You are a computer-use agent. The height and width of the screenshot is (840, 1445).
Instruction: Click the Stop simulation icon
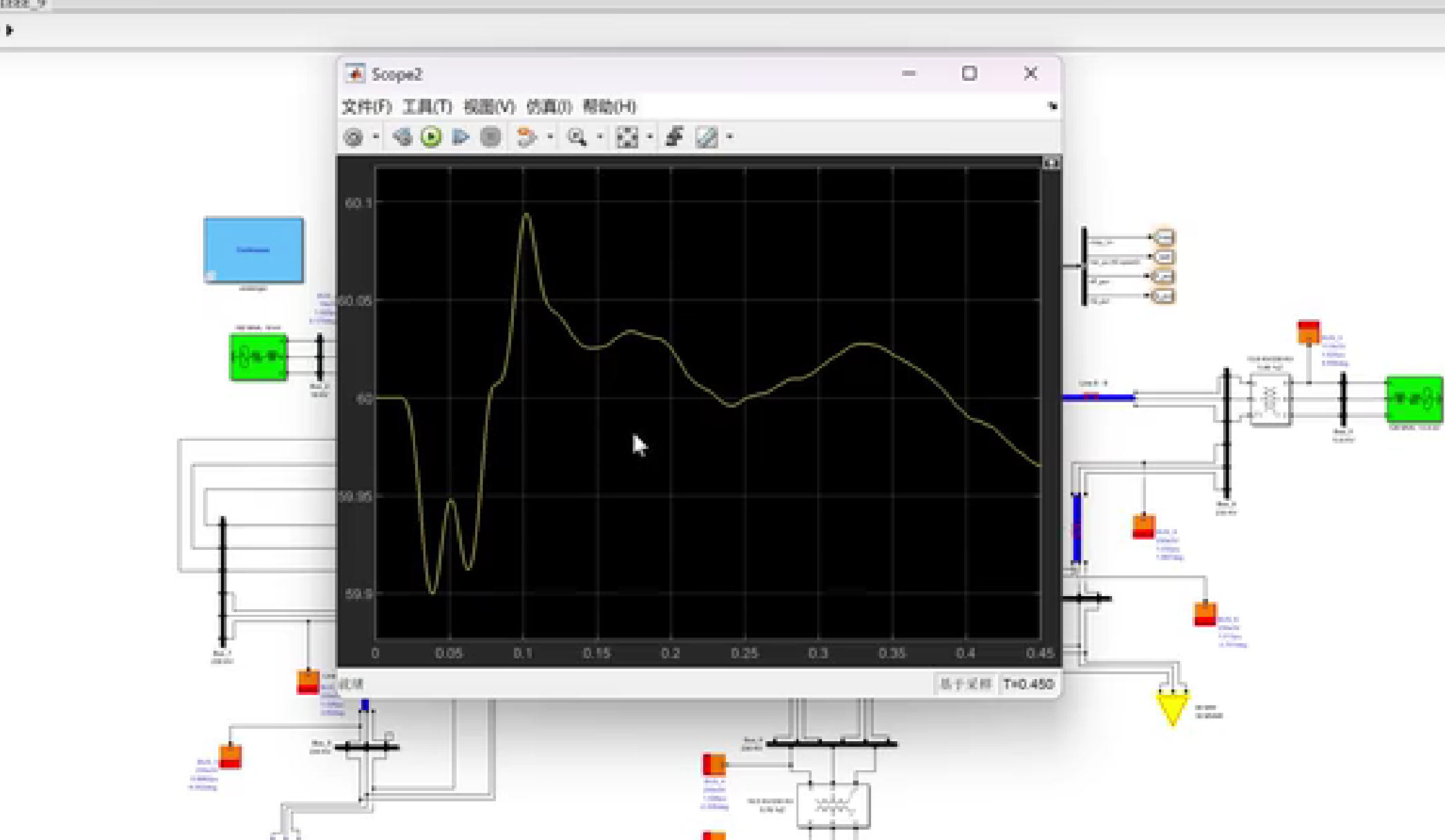[490, 137]
